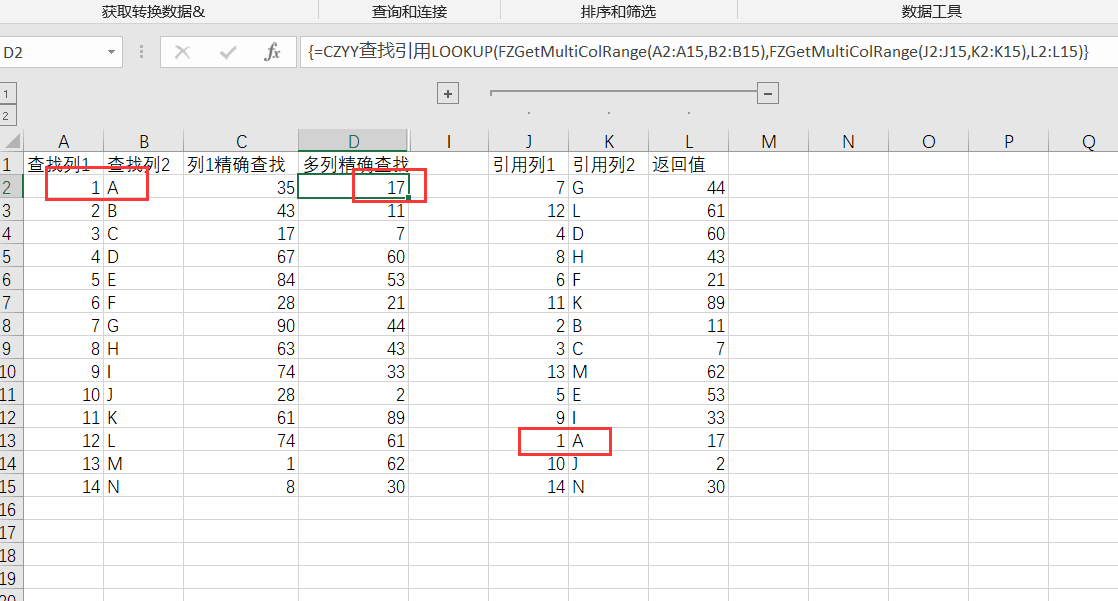Click the 查询和连接 ribbon group label
Viewport: 1118px width, 601px height.
click(409, 12)
